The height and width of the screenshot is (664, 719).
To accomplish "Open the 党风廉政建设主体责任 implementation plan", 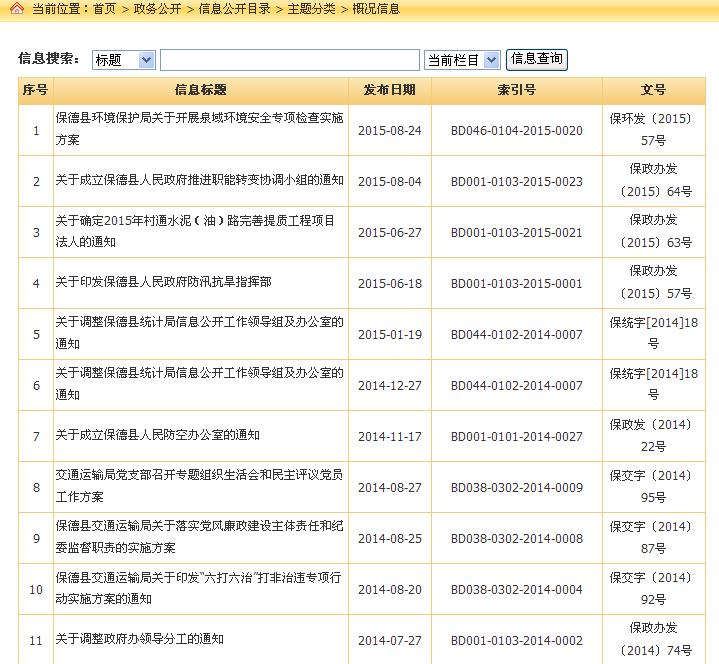I will (x=199, y=537).
